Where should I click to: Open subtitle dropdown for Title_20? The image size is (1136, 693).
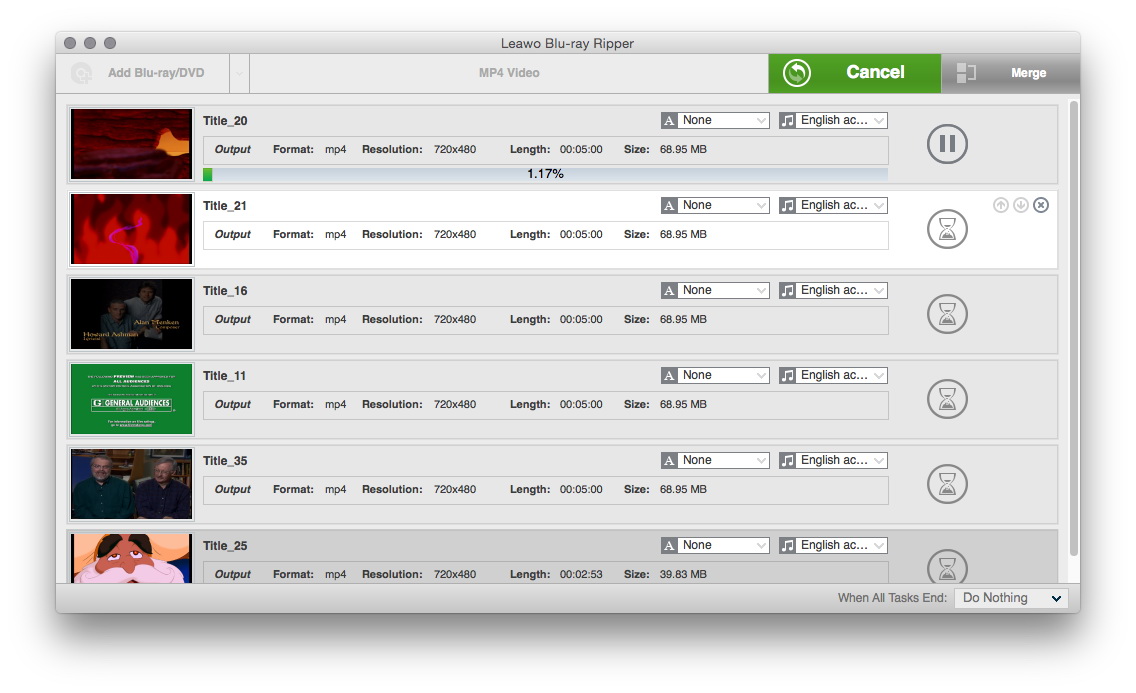tap(715, 120)
